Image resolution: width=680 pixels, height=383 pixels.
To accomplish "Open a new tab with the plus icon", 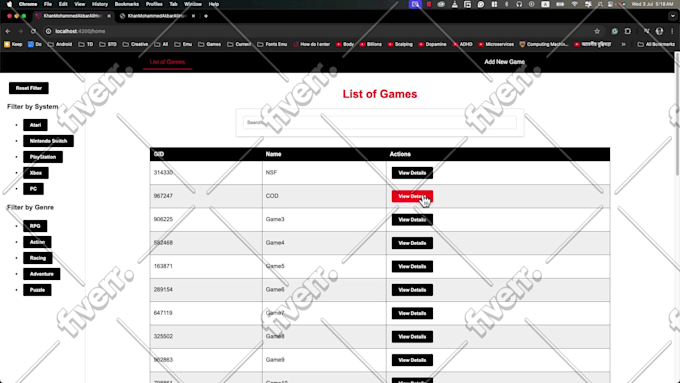I will pyautogui.click(x=206, y=16).
